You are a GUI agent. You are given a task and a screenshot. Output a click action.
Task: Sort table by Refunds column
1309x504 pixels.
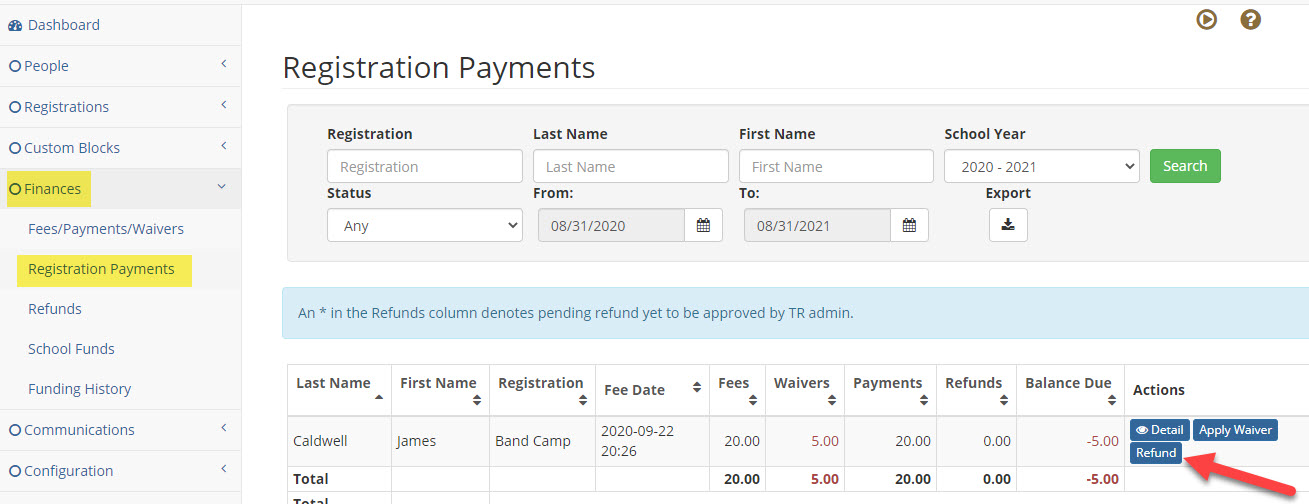[x=976, y=390]
